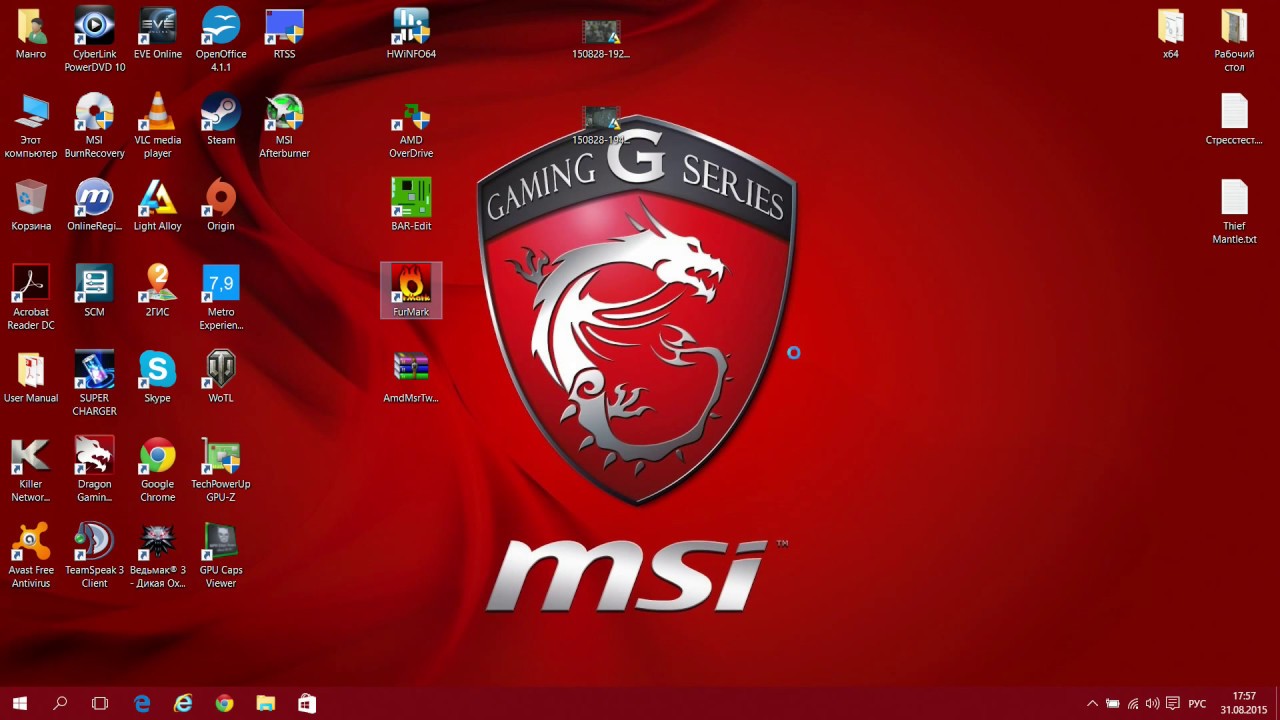Open Task View on the taskbar
This screenshot has height=720, width=1280.
(100, 704)
